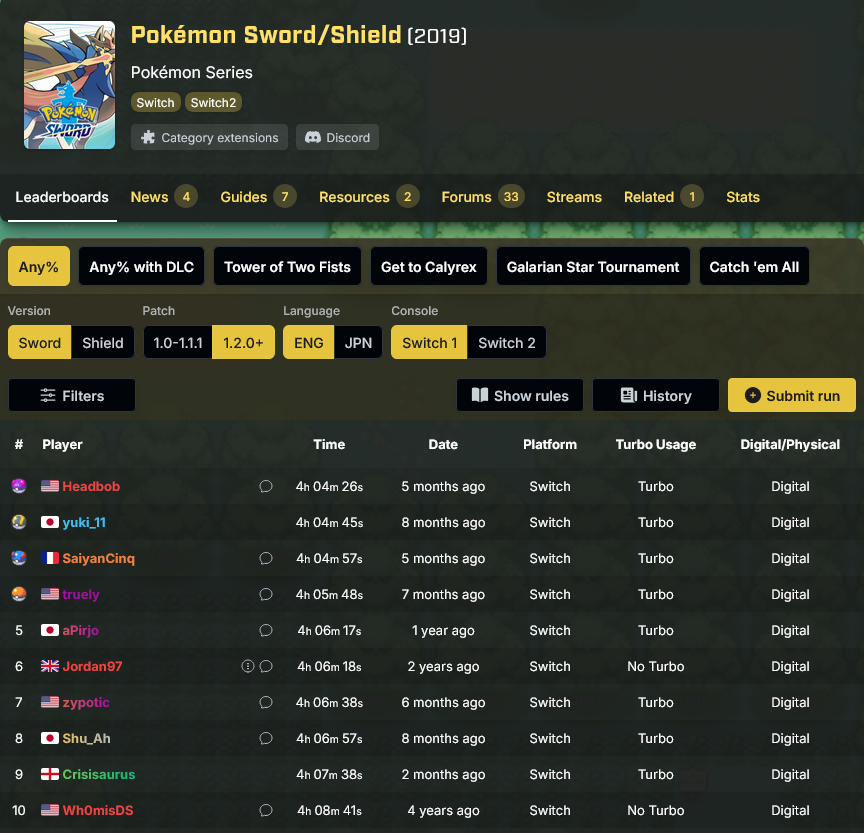Screen dimensions: 864x833
Task: Click the Pokémon Sword/Shield title
Action: 266,35
